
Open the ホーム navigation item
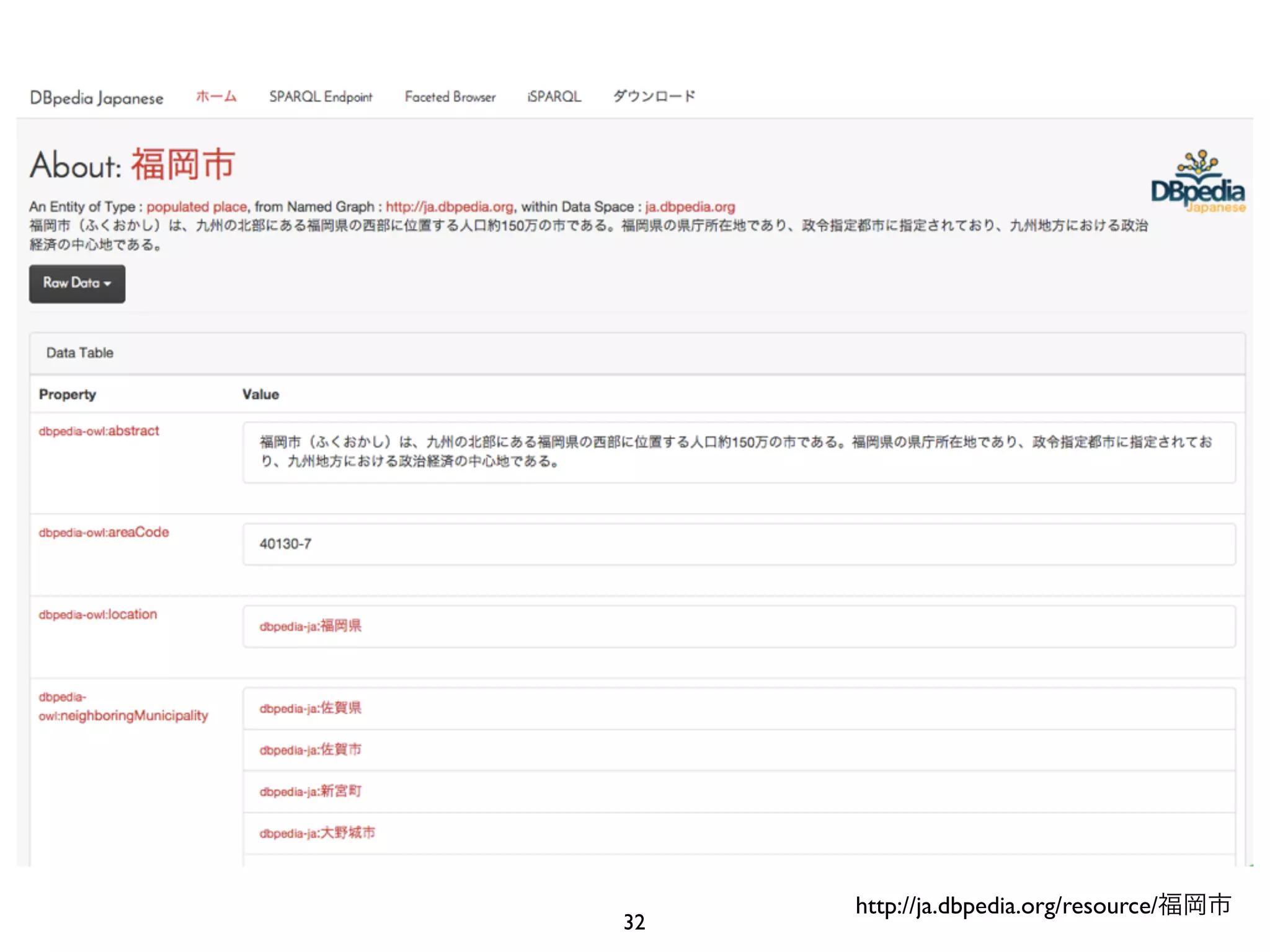(x=216, y=97)
